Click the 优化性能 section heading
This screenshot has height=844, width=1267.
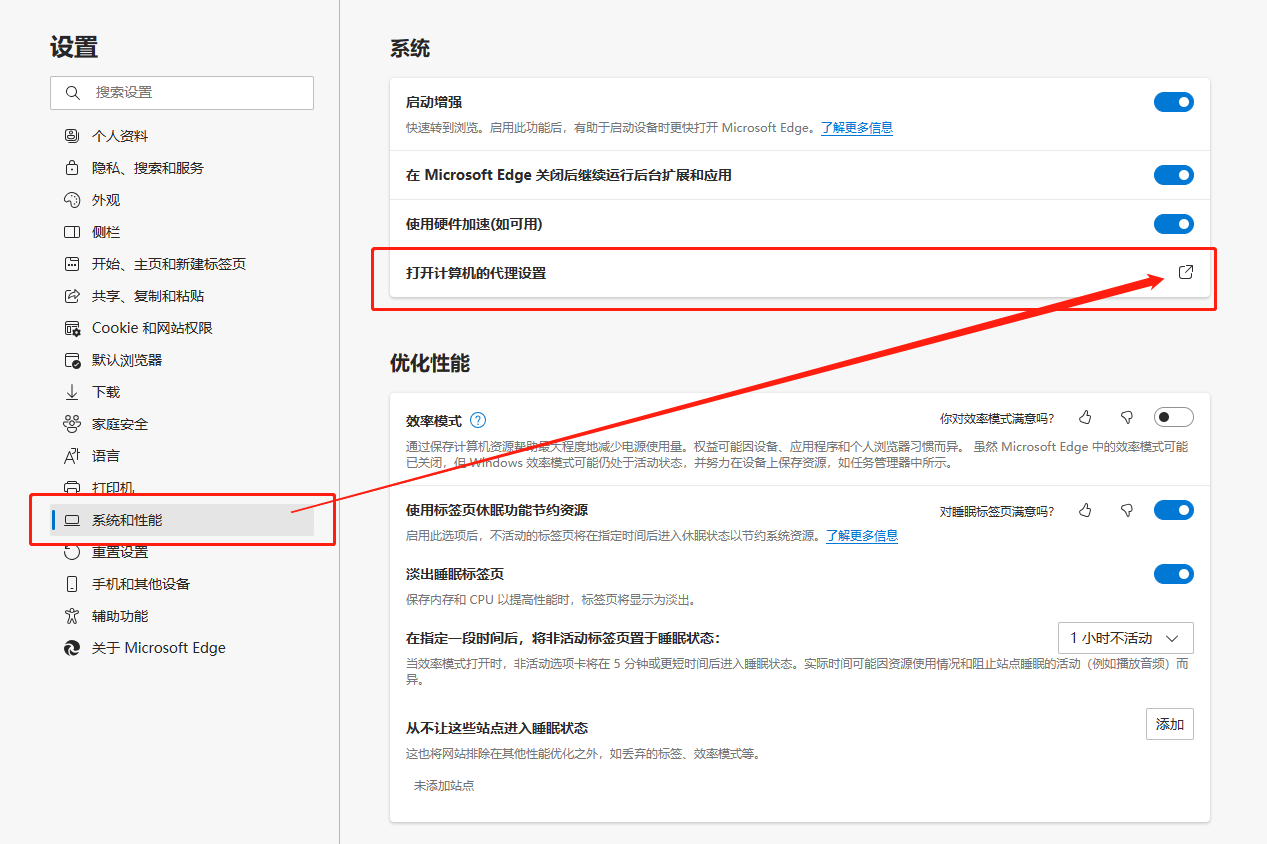pos(430,363)
